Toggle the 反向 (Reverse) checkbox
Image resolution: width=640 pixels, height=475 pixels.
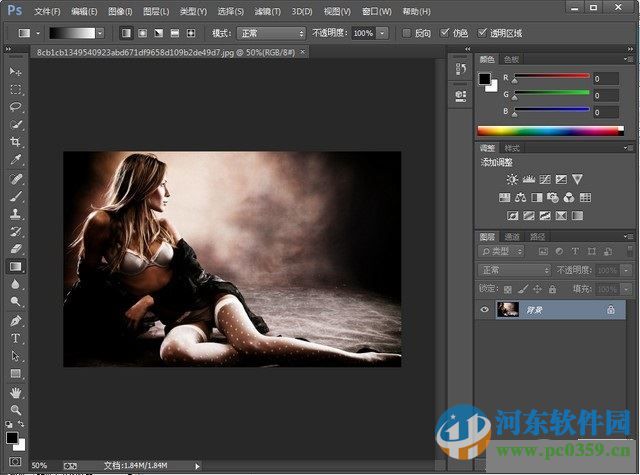406,33
